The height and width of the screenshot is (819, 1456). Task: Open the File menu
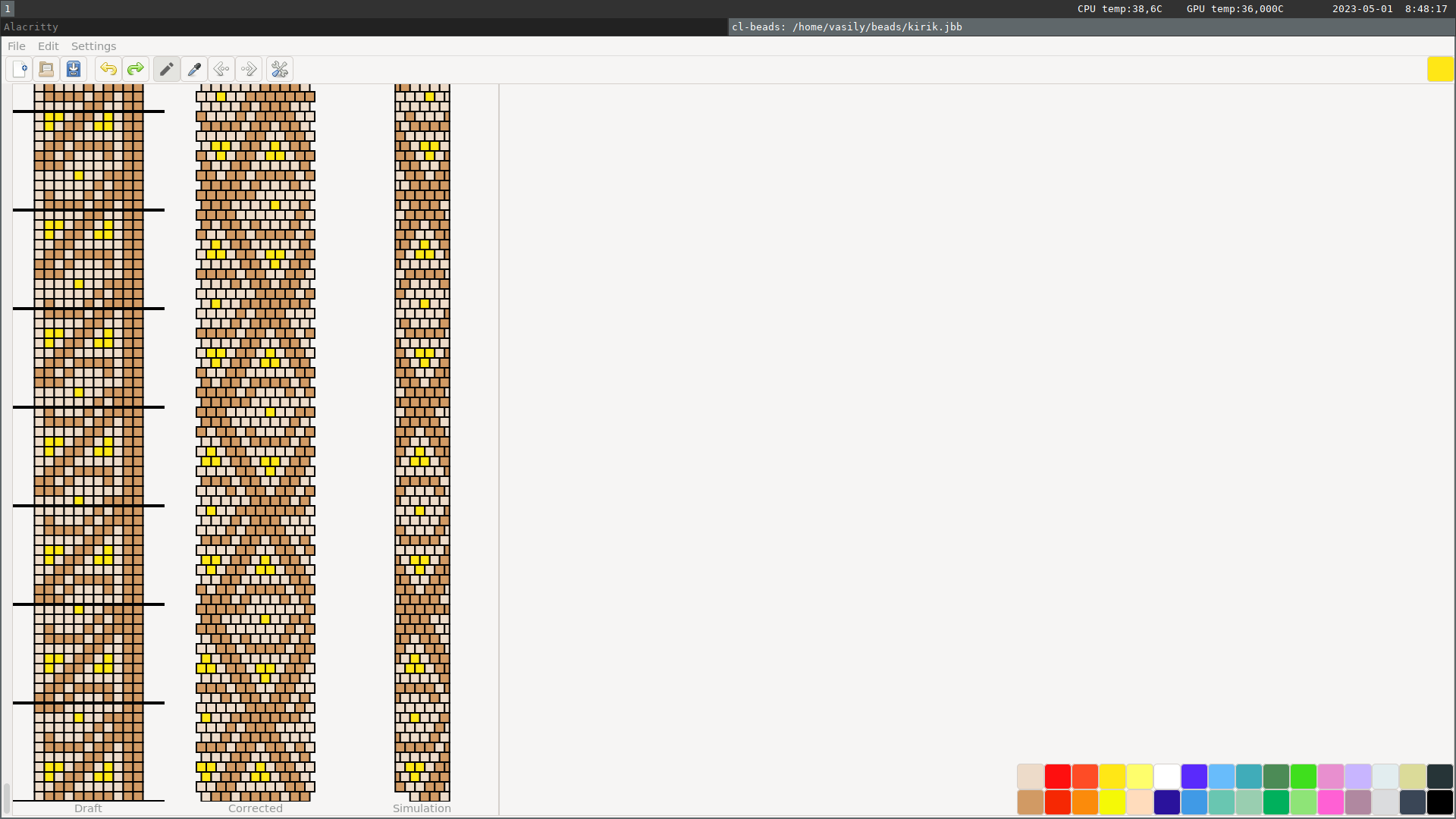click(x=17, y=46)
